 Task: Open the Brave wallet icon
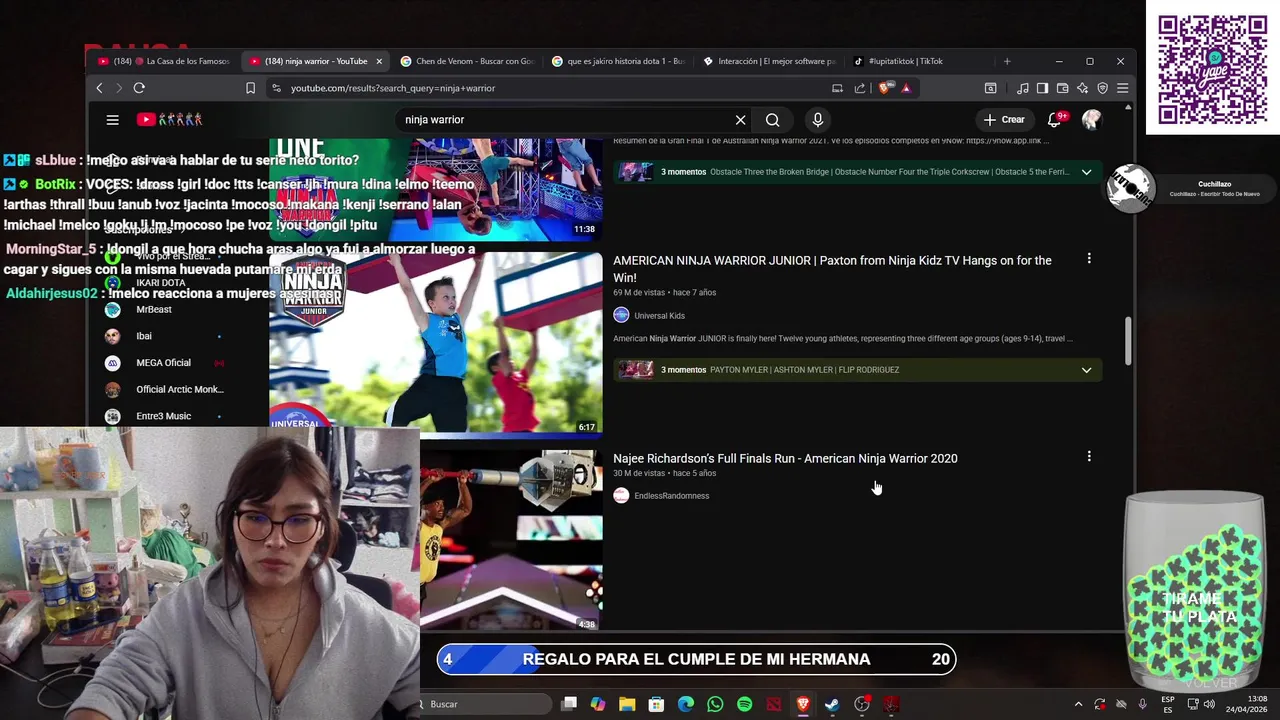[x=1062, y=88]
